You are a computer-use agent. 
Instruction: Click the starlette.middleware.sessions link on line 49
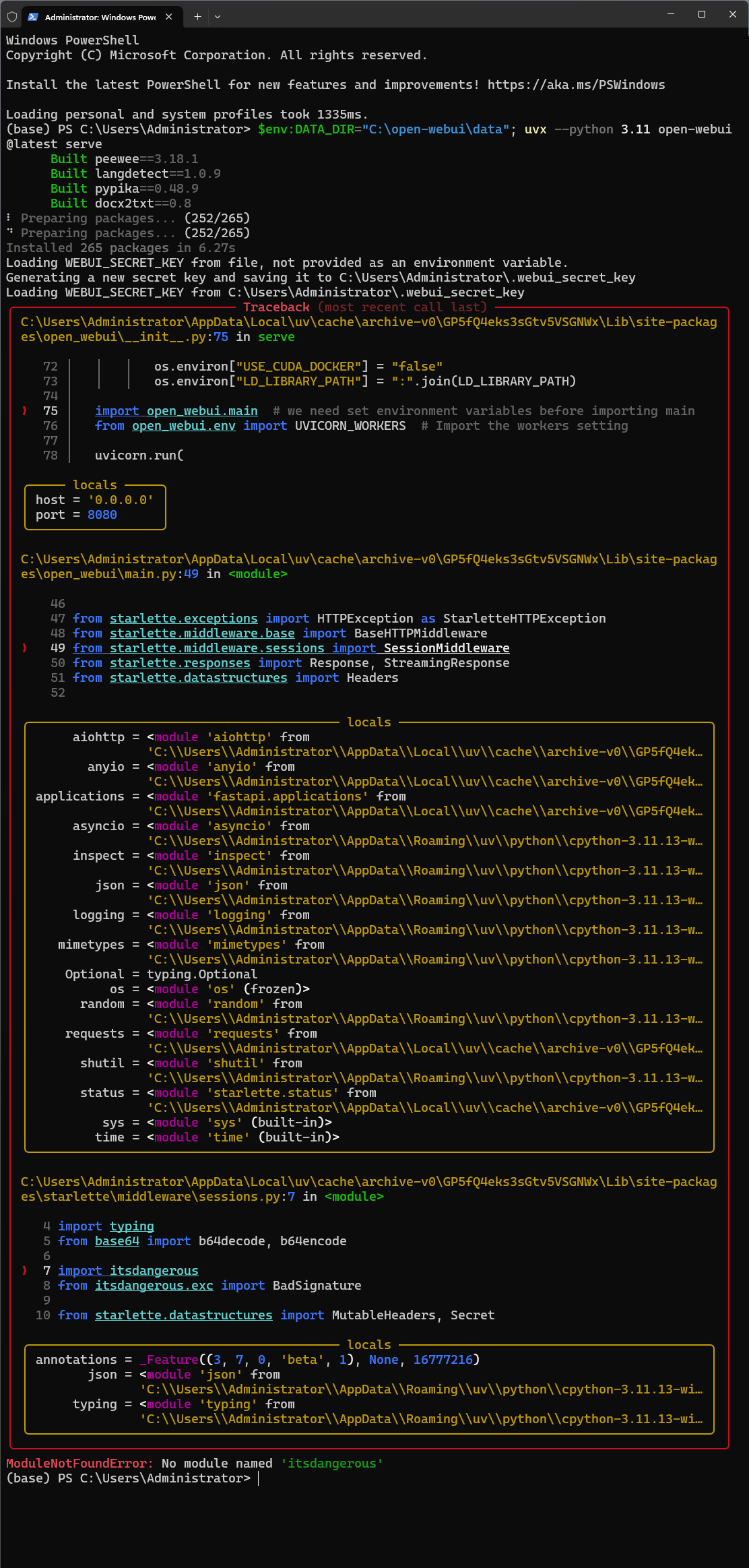click(216, 648)
